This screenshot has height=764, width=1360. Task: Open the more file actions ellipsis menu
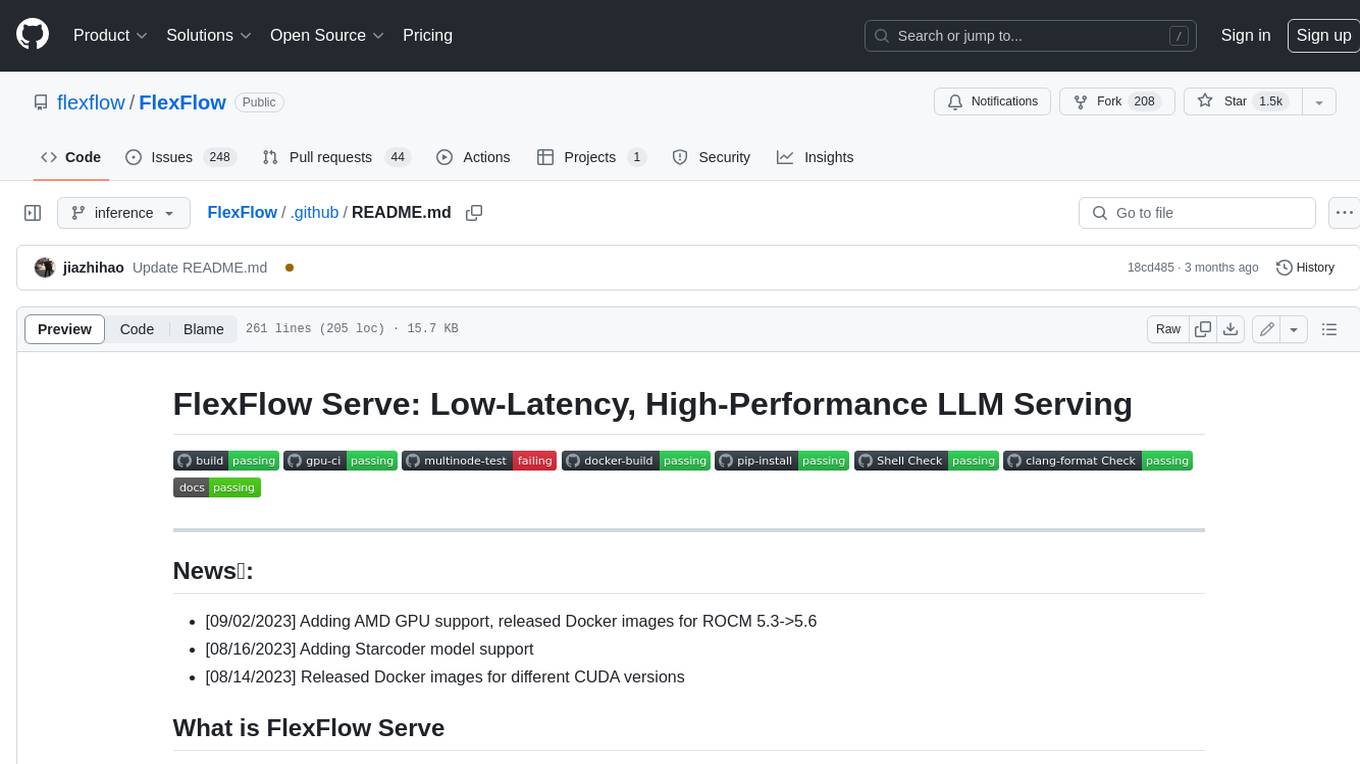click(x=1344, y=213)
